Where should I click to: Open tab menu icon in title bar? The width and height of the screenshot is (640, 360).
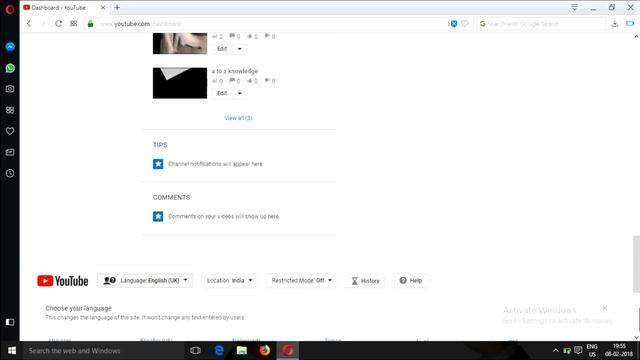point(574,7)
